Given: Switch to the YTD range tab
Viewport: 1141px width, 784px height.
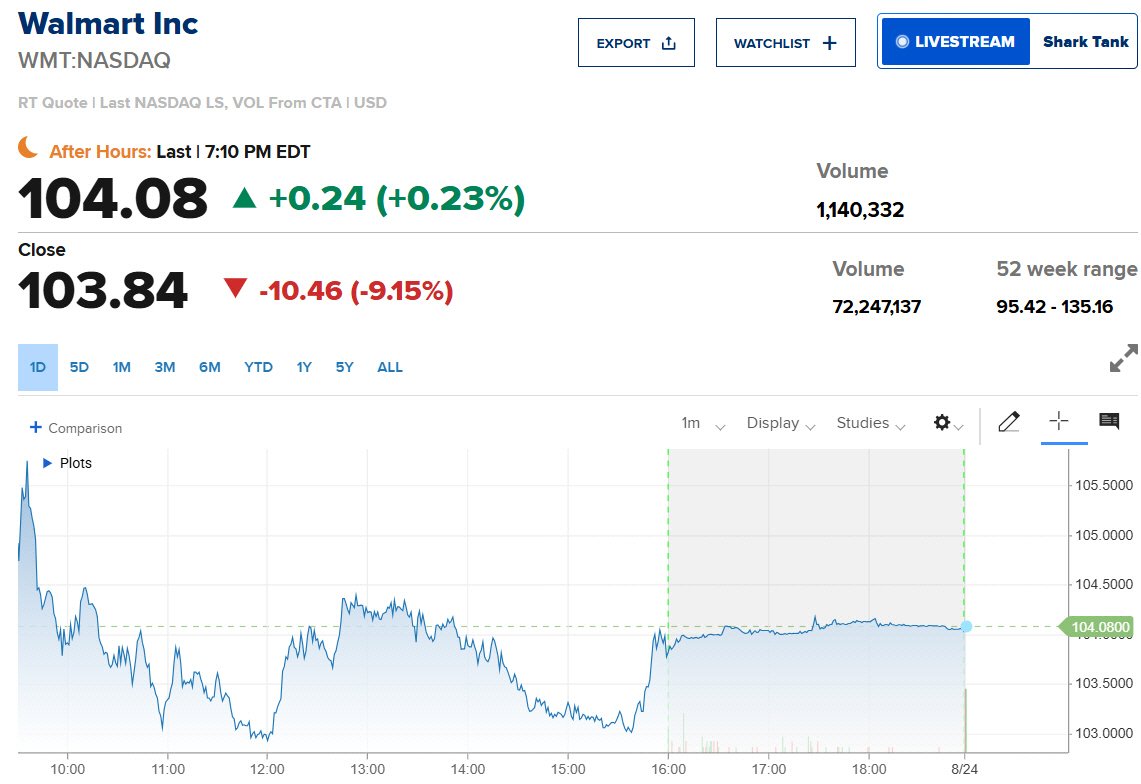Looking at the screenshot, I should 258,368.
